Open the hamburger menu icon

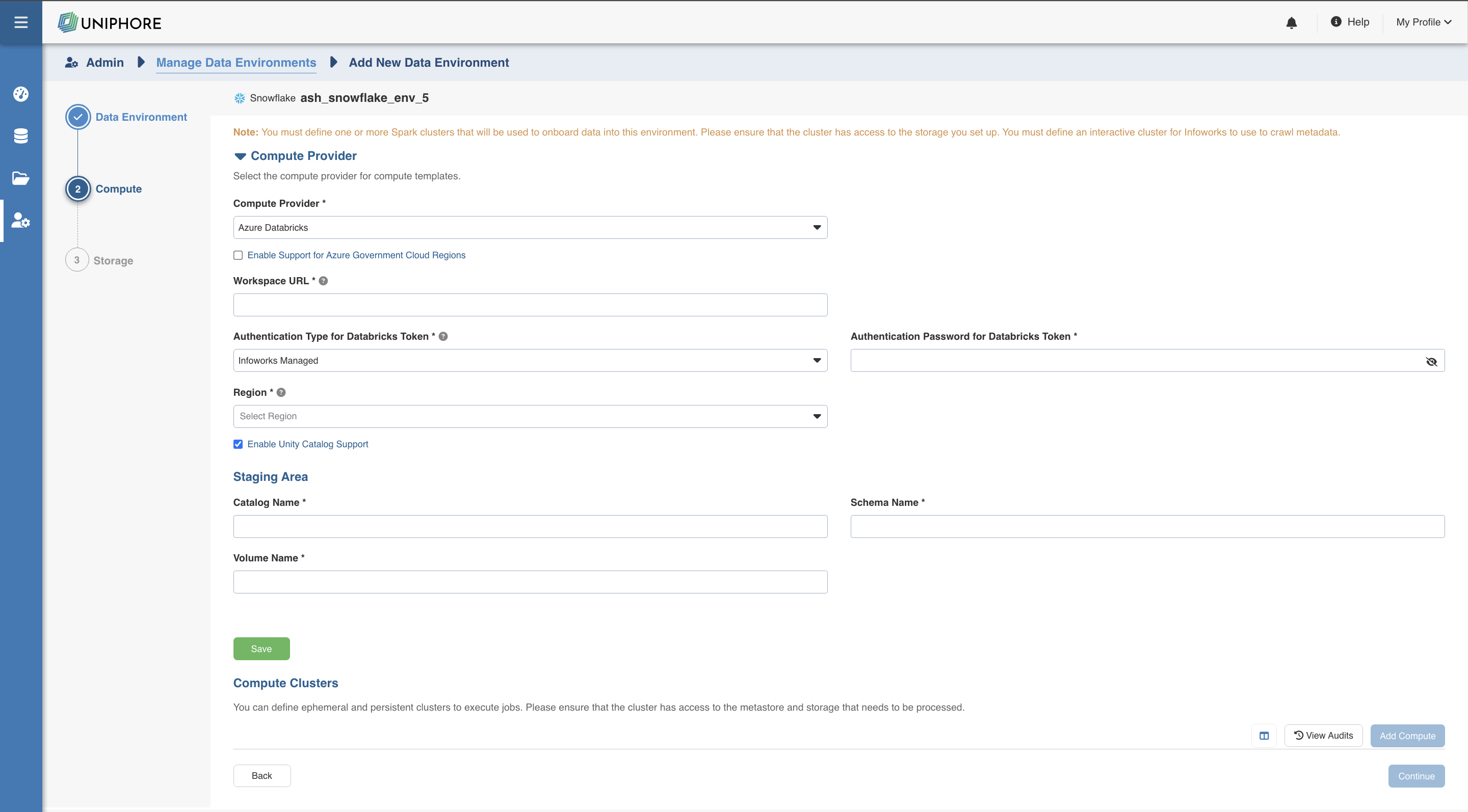point(21,22)
